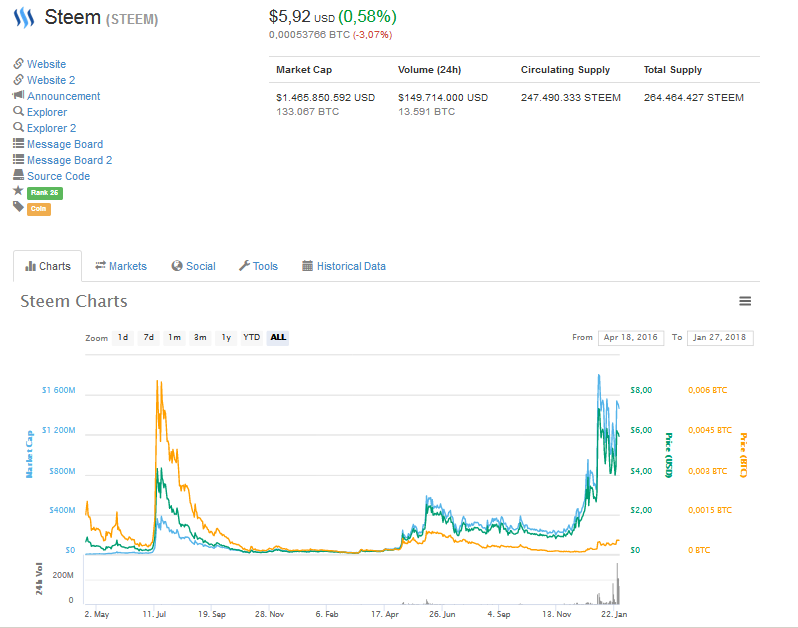Set chart zoom to 1m
Image resolution: width=798 pixels, height=628 pixels.
point(175,337)
